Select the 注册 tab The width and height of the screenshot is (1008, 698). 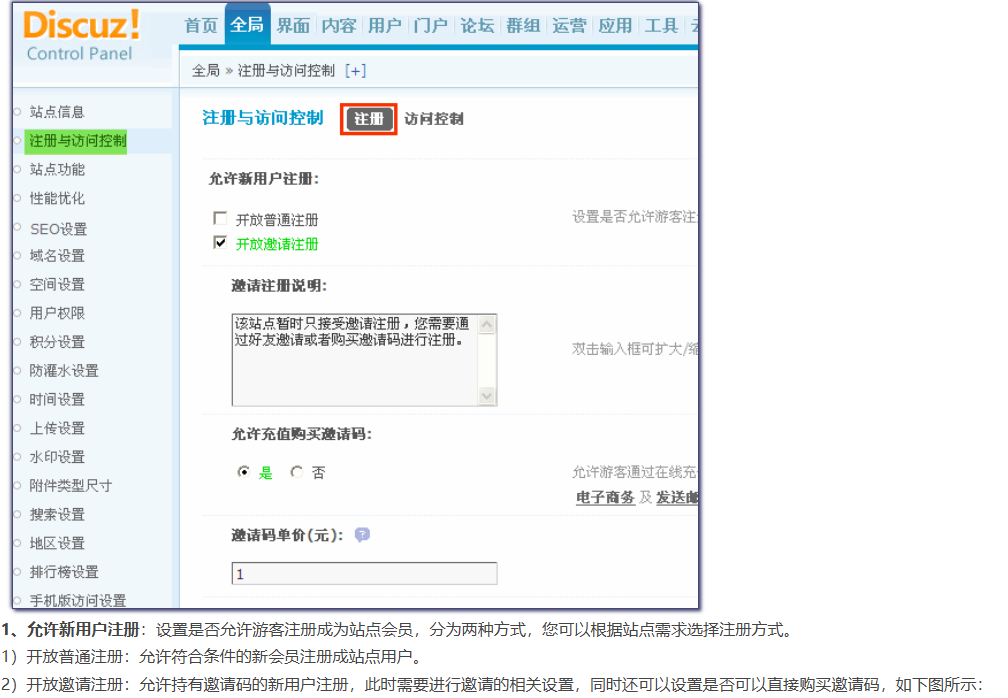tap(369, 119)
